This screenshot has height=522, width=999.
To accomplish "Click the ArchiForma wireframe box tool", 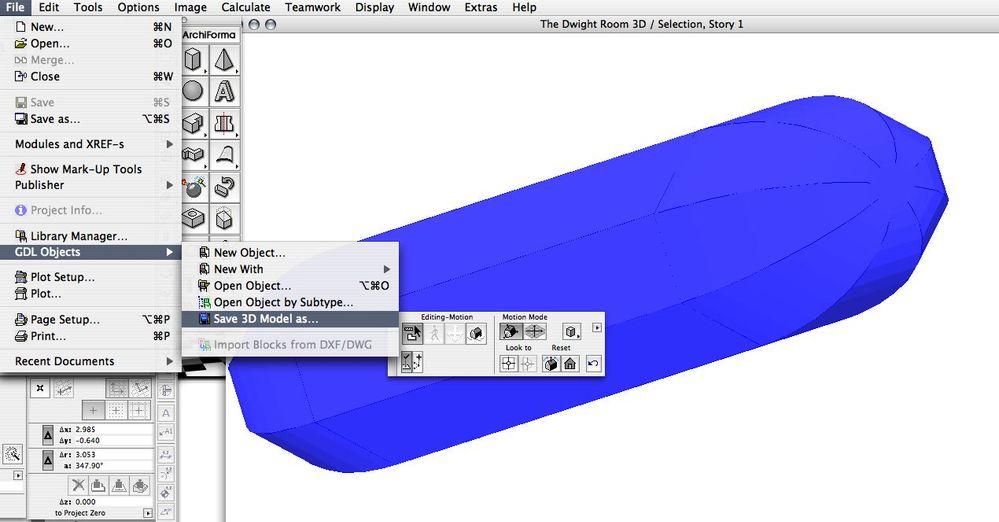I will click(x=224, y=218).
